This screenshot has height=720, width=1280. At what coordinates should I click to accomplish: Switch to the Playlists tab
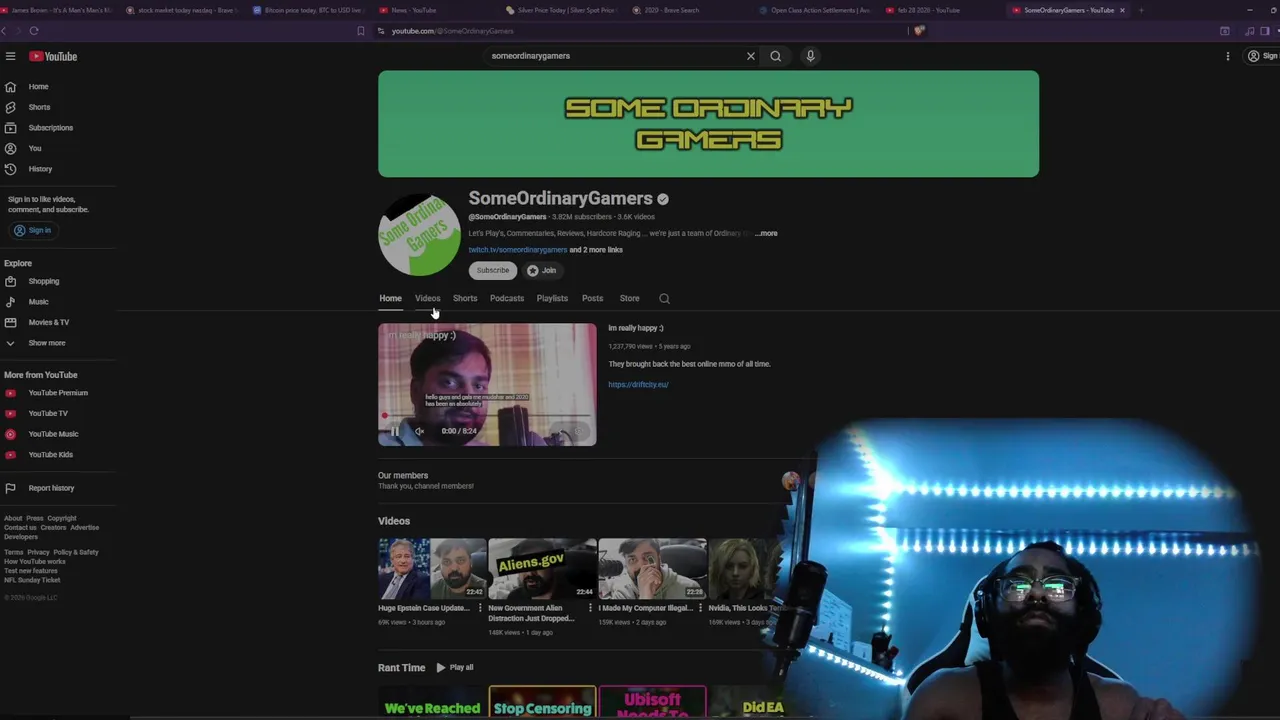click(552, 298)
